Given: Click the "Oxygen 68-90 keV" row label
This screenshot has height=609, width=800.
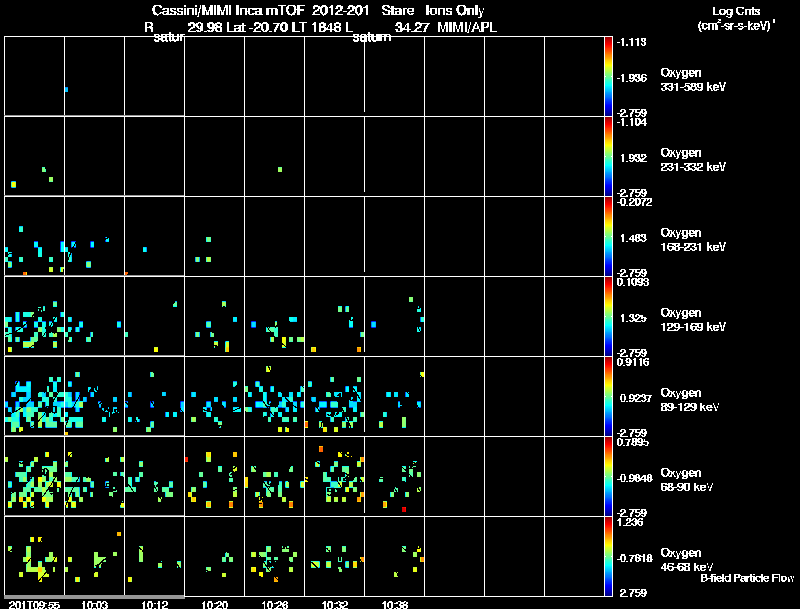Looking at the screenshot, I should click(x=687, y=480).
